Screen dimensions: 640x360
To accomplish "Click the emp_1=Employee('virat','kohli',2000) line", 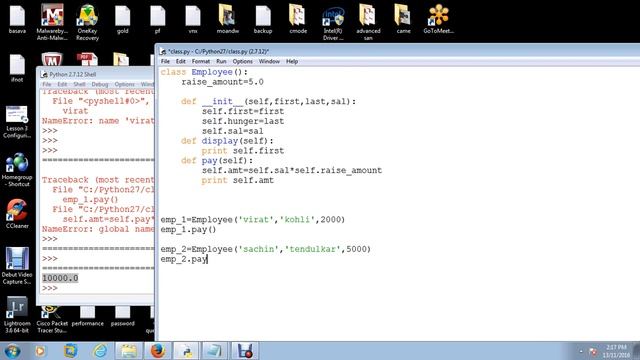I will point(253,220).
